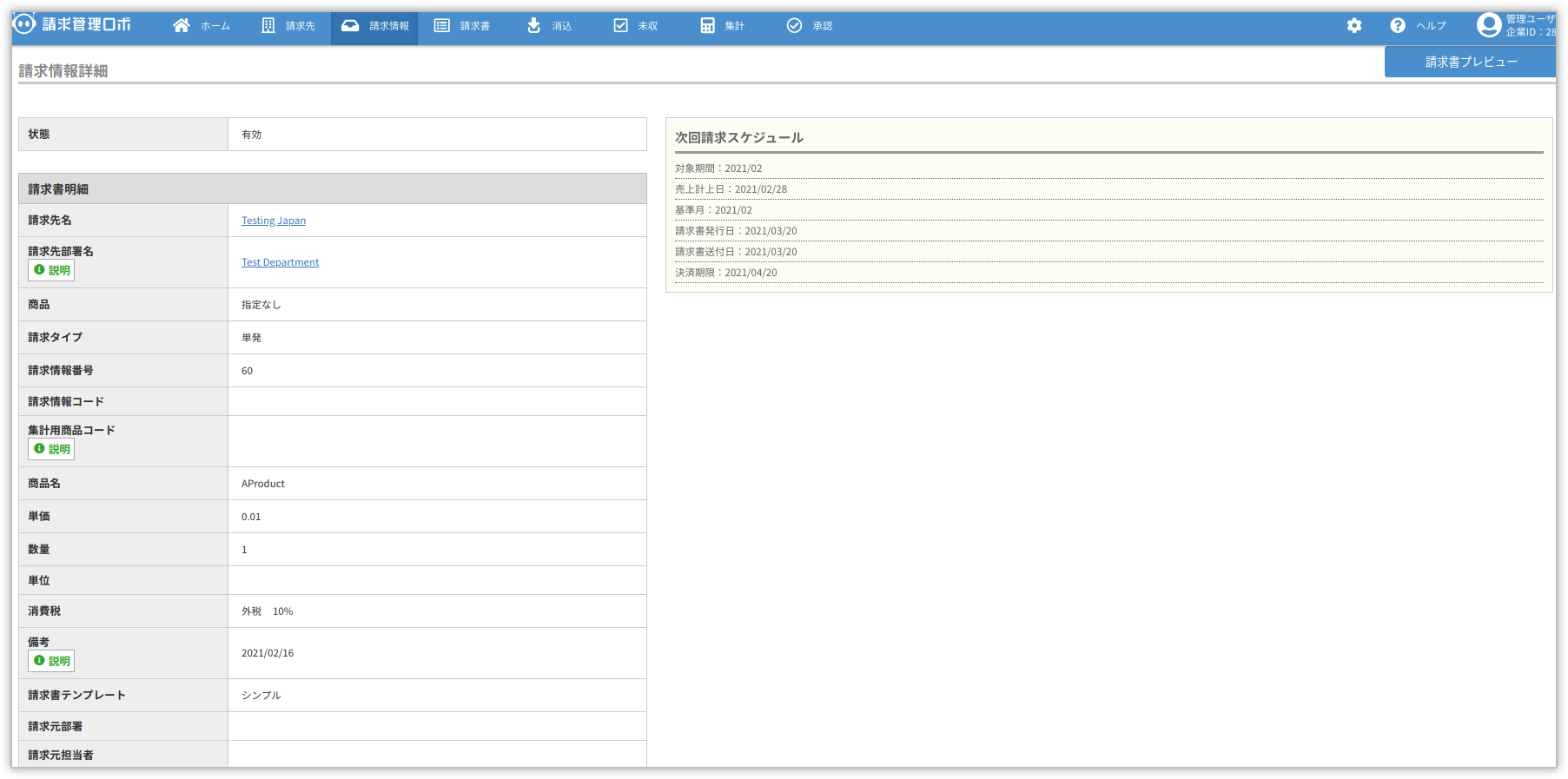Click the 外税 10% tax value
The image size is (1568, 779).
pos(268,611)
